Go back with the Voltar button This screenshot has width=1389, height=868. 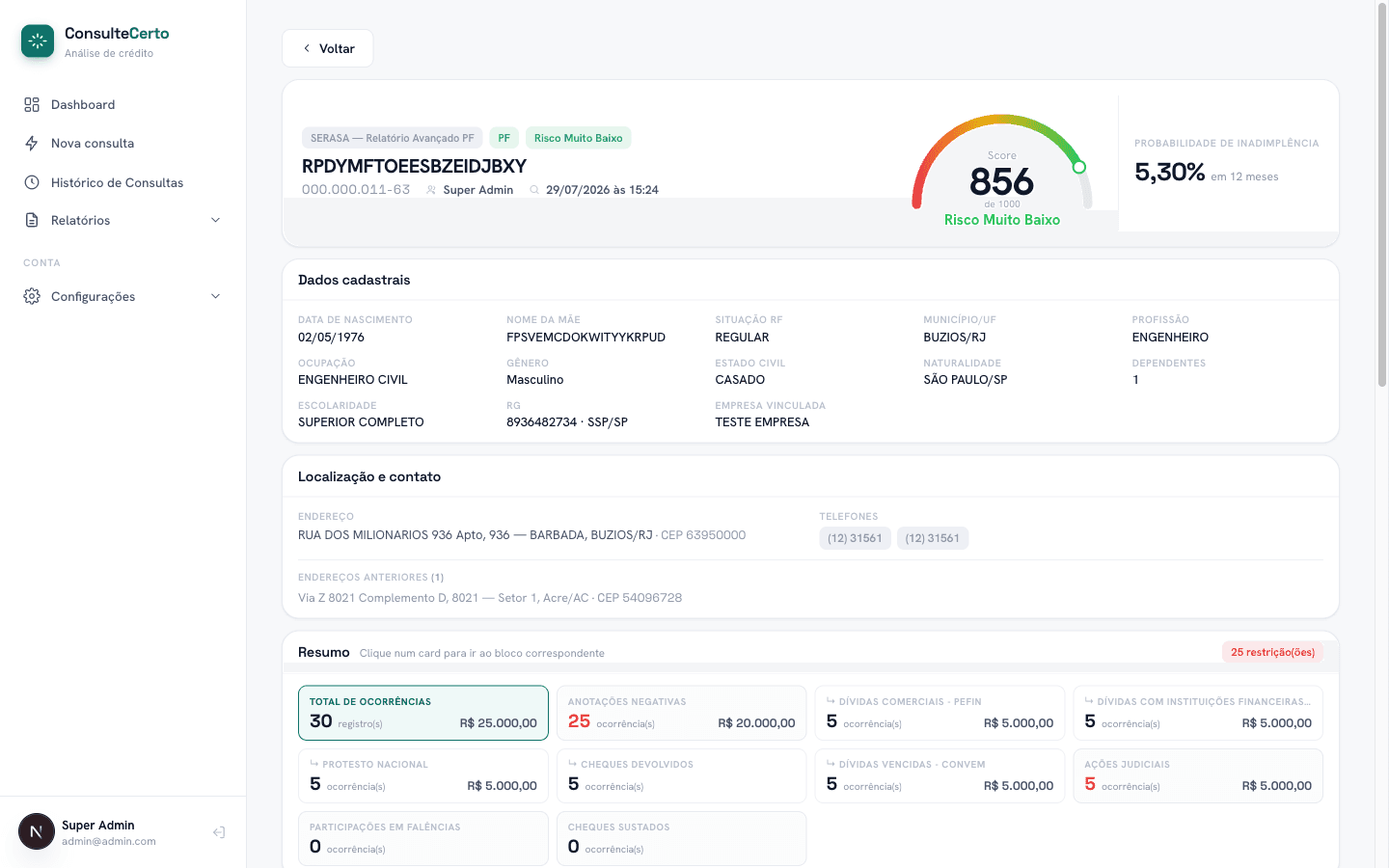pyautogui.click(x=328, y=48)
